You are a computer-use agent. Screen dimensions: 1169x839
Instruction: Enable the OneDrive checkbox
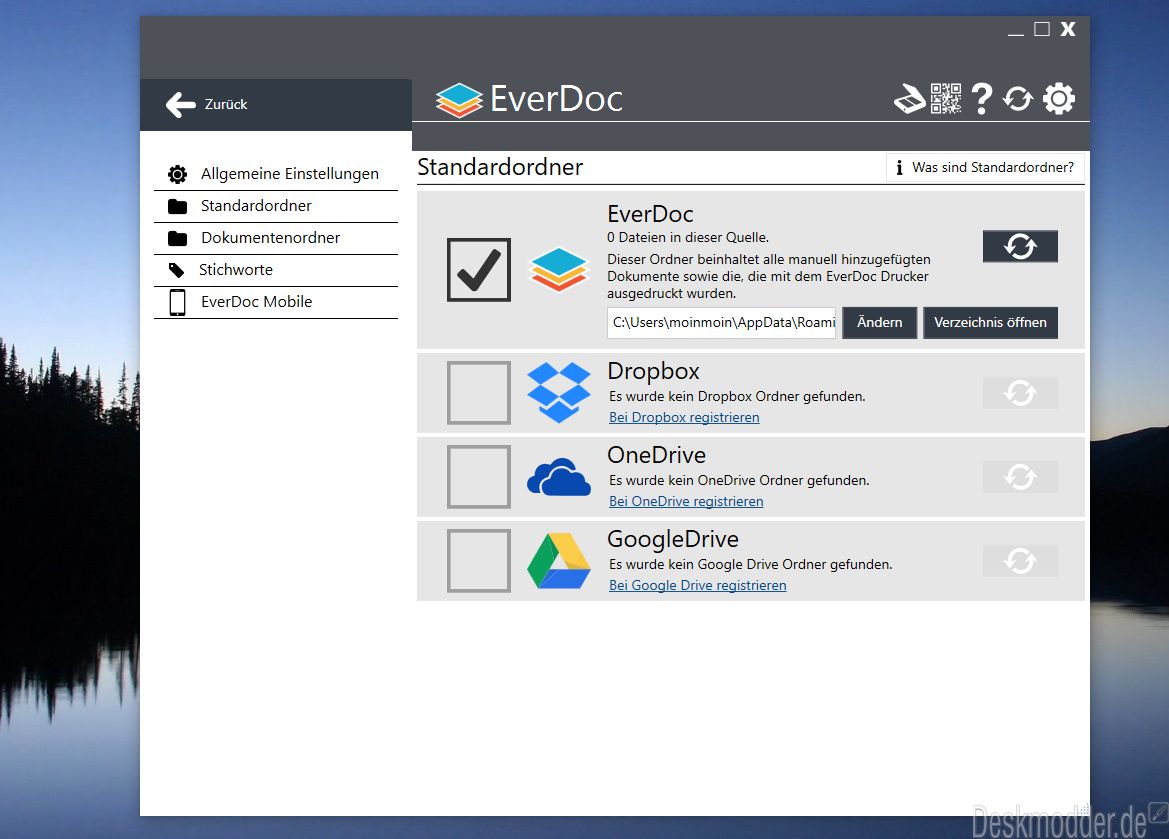coord(479,477)
